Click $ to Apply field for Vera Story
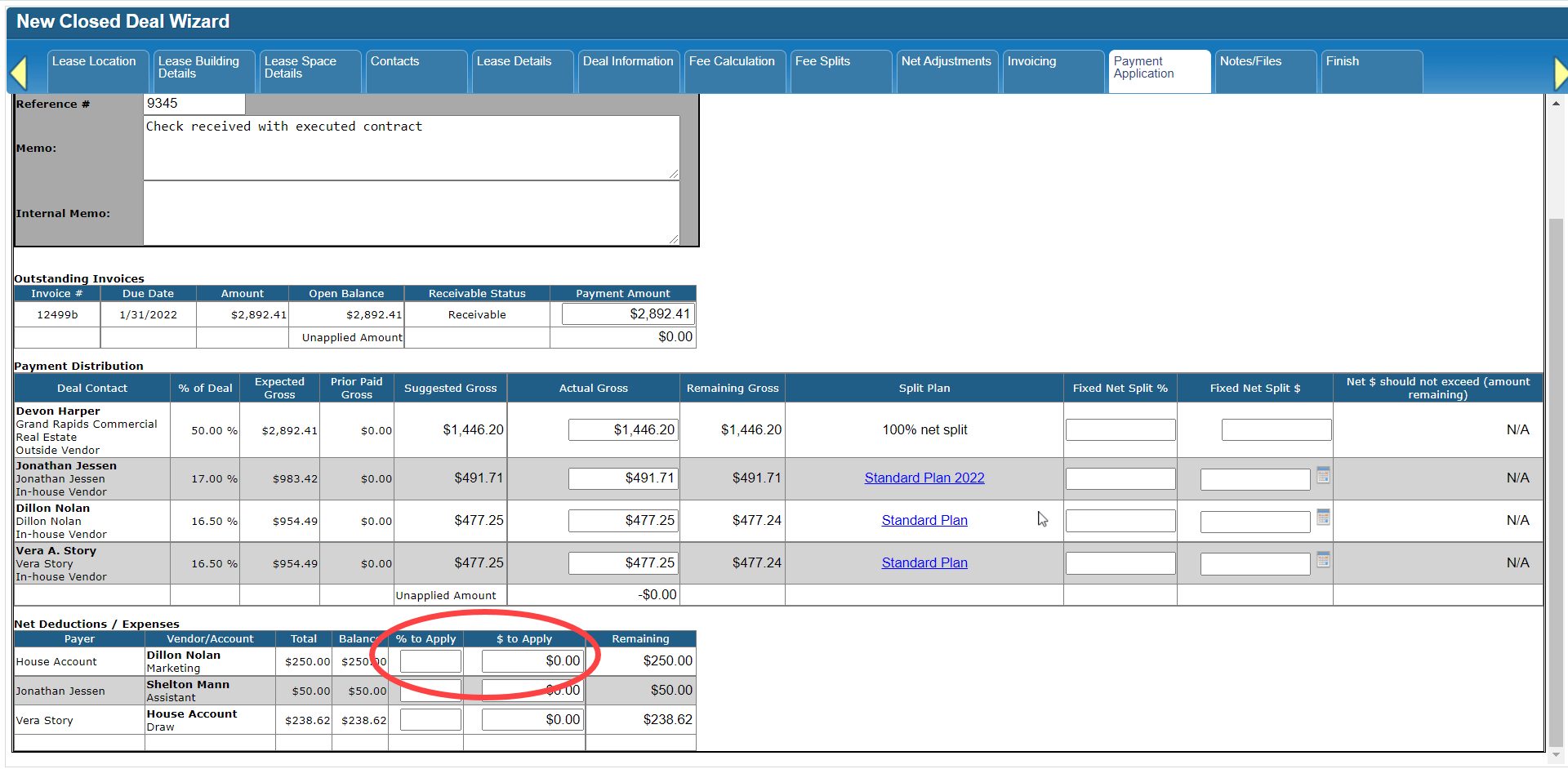 (x=532, y=720)
